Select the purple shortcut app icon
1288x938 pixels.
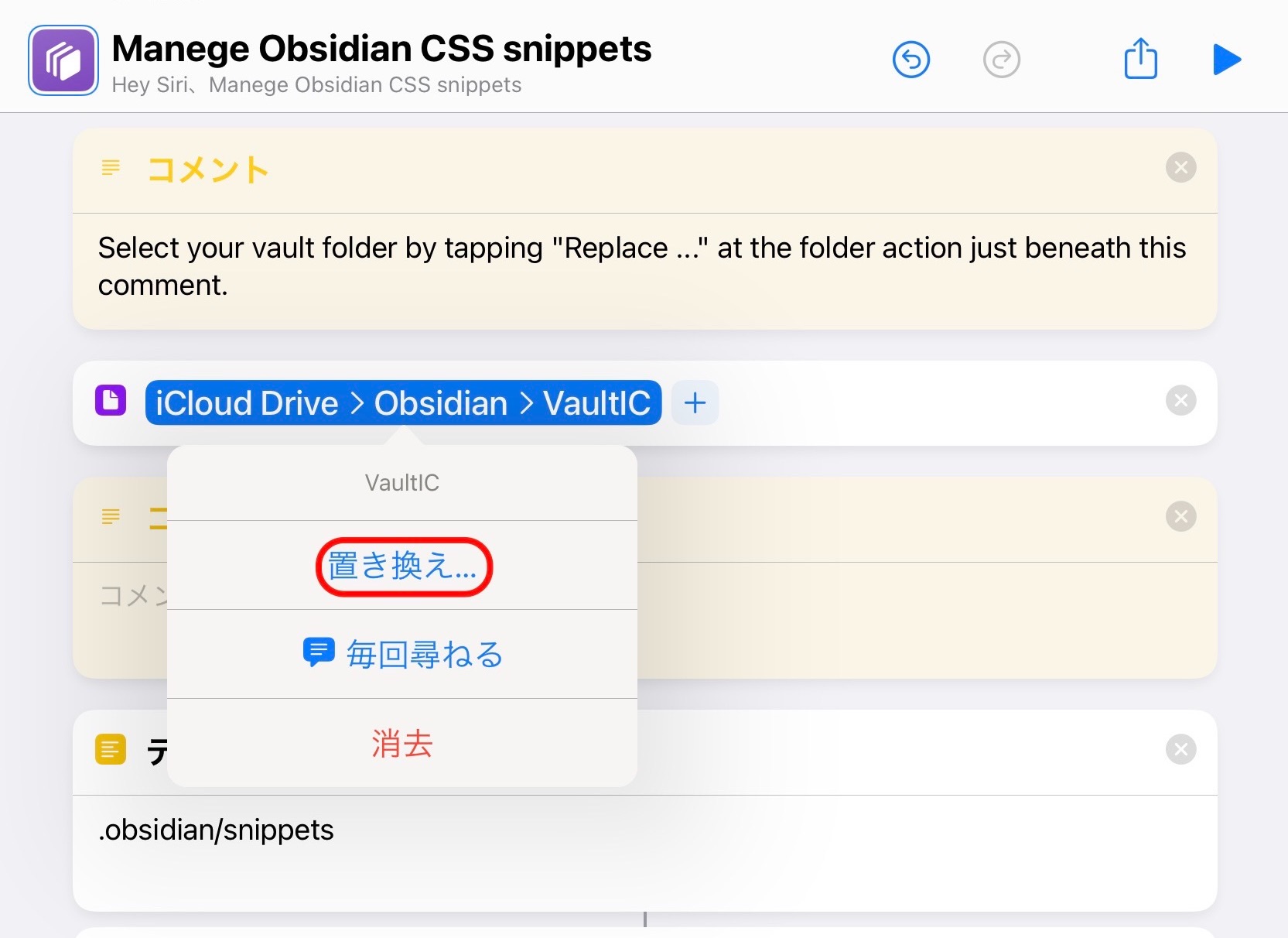(x=63, y=60)
